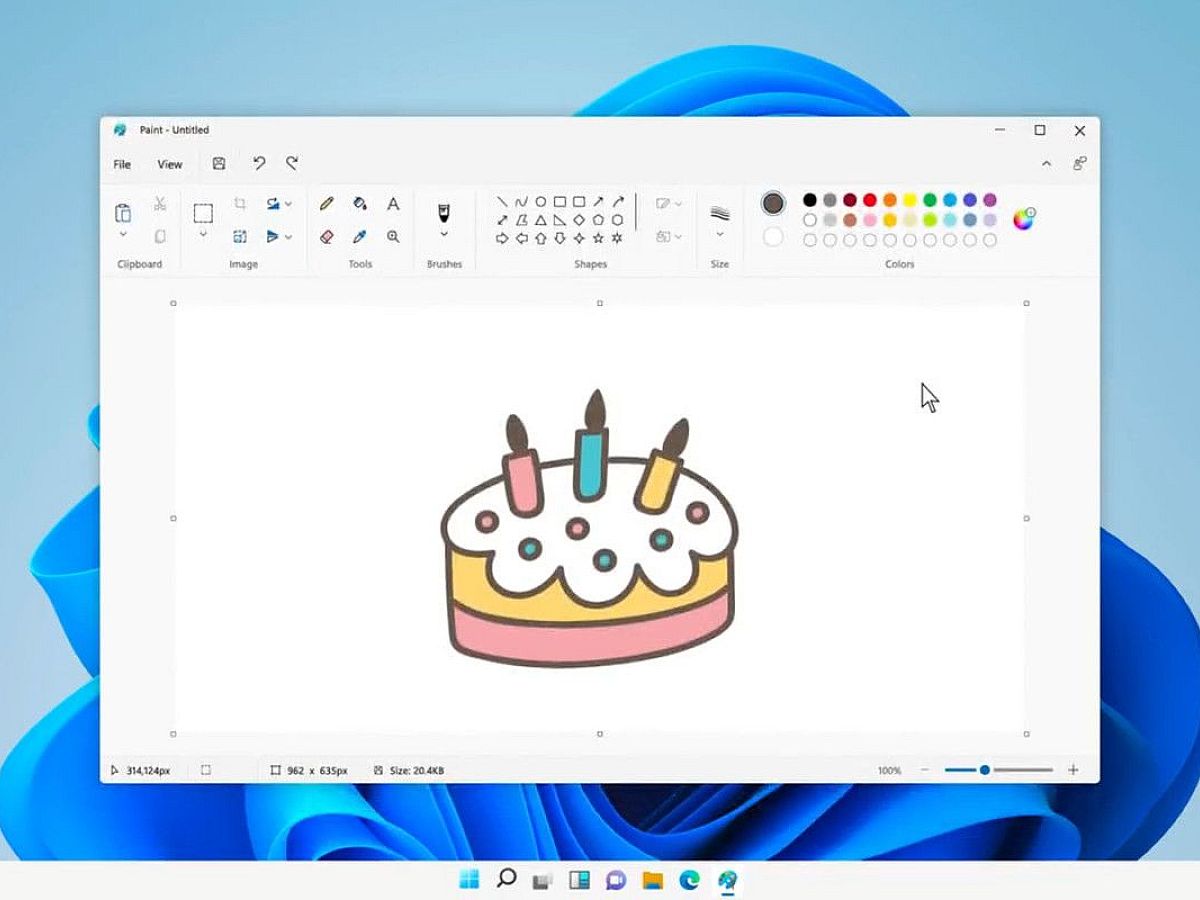The height and width of the screenshot is (900, 1200).
Task: Open the View menu
Action: click(170, 164)
